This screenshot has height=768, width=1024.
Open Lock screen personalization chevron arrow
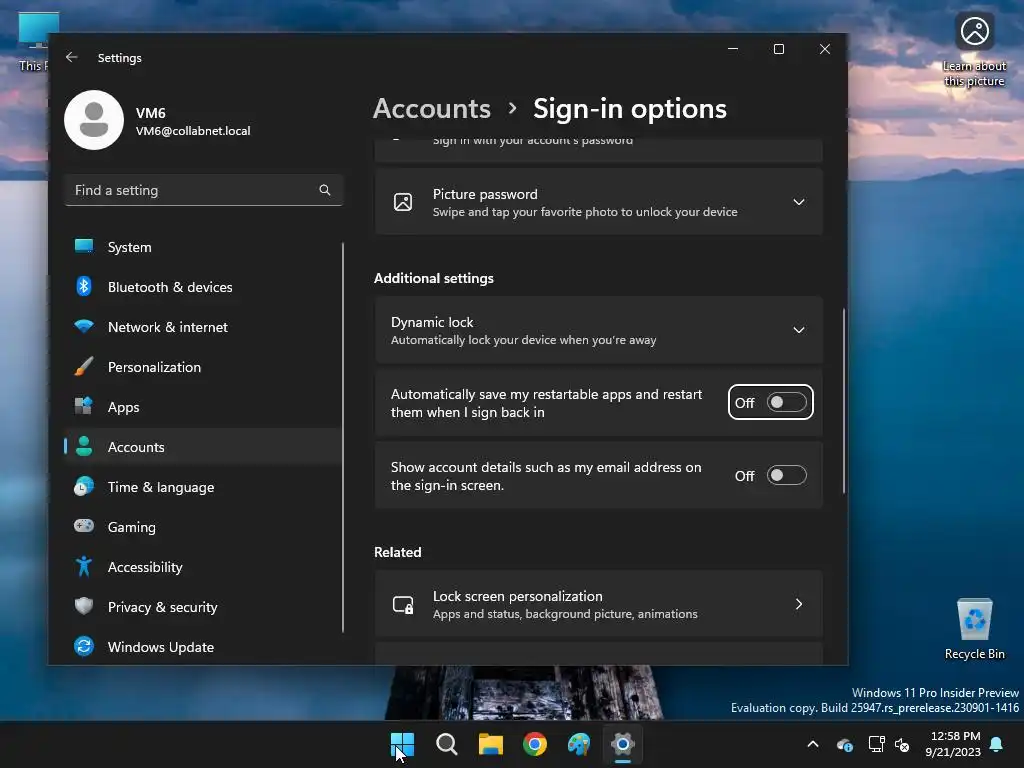(798, 604)
